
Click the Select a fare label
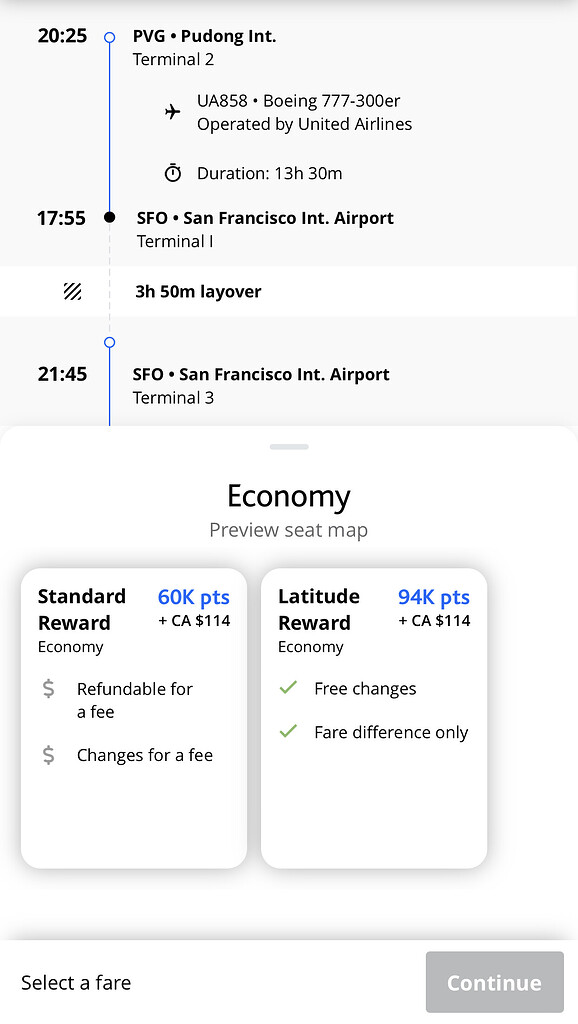[x=76, y=983]
